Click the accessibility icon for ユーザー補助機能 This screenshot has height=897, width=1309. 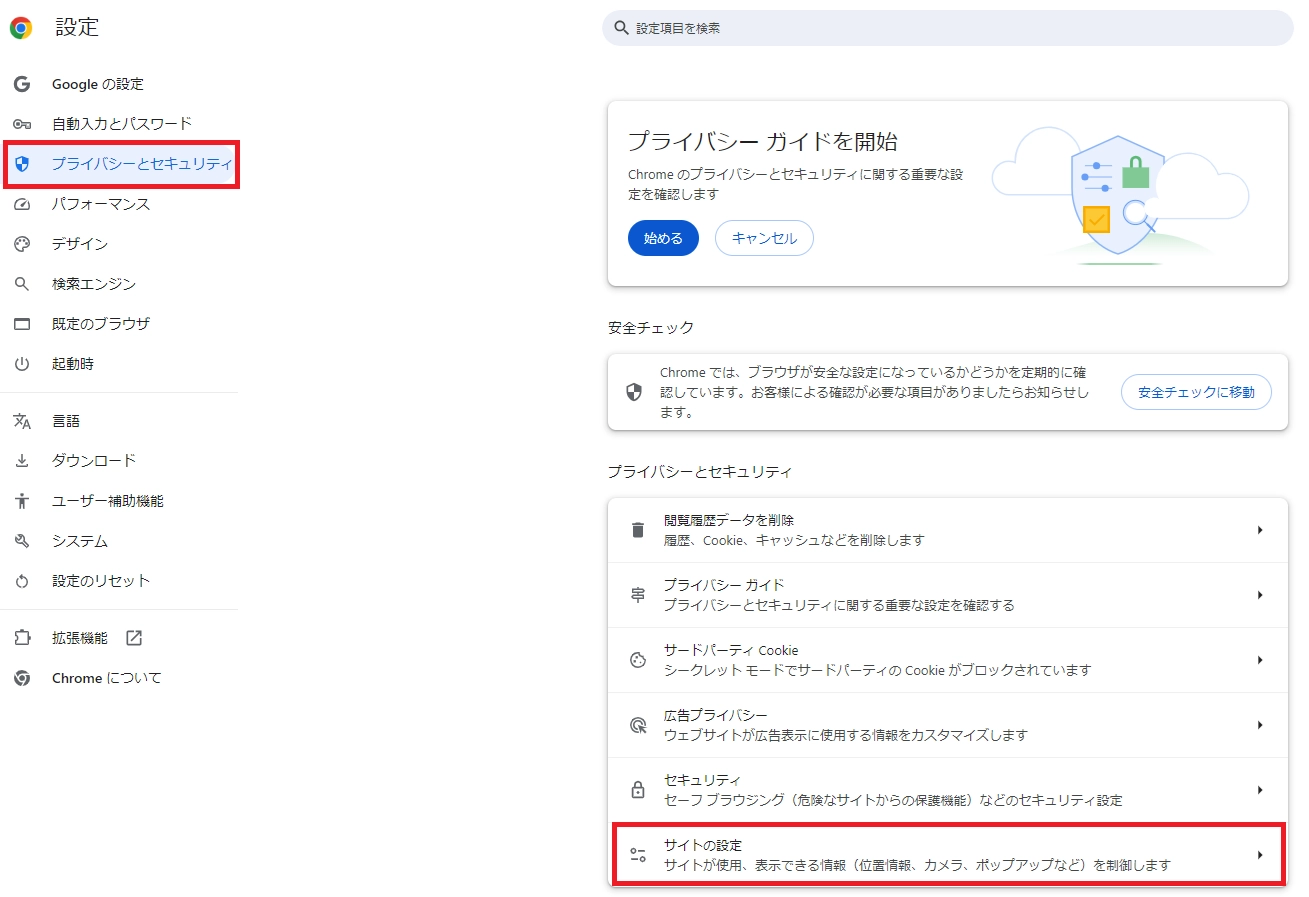coord(22,501)
